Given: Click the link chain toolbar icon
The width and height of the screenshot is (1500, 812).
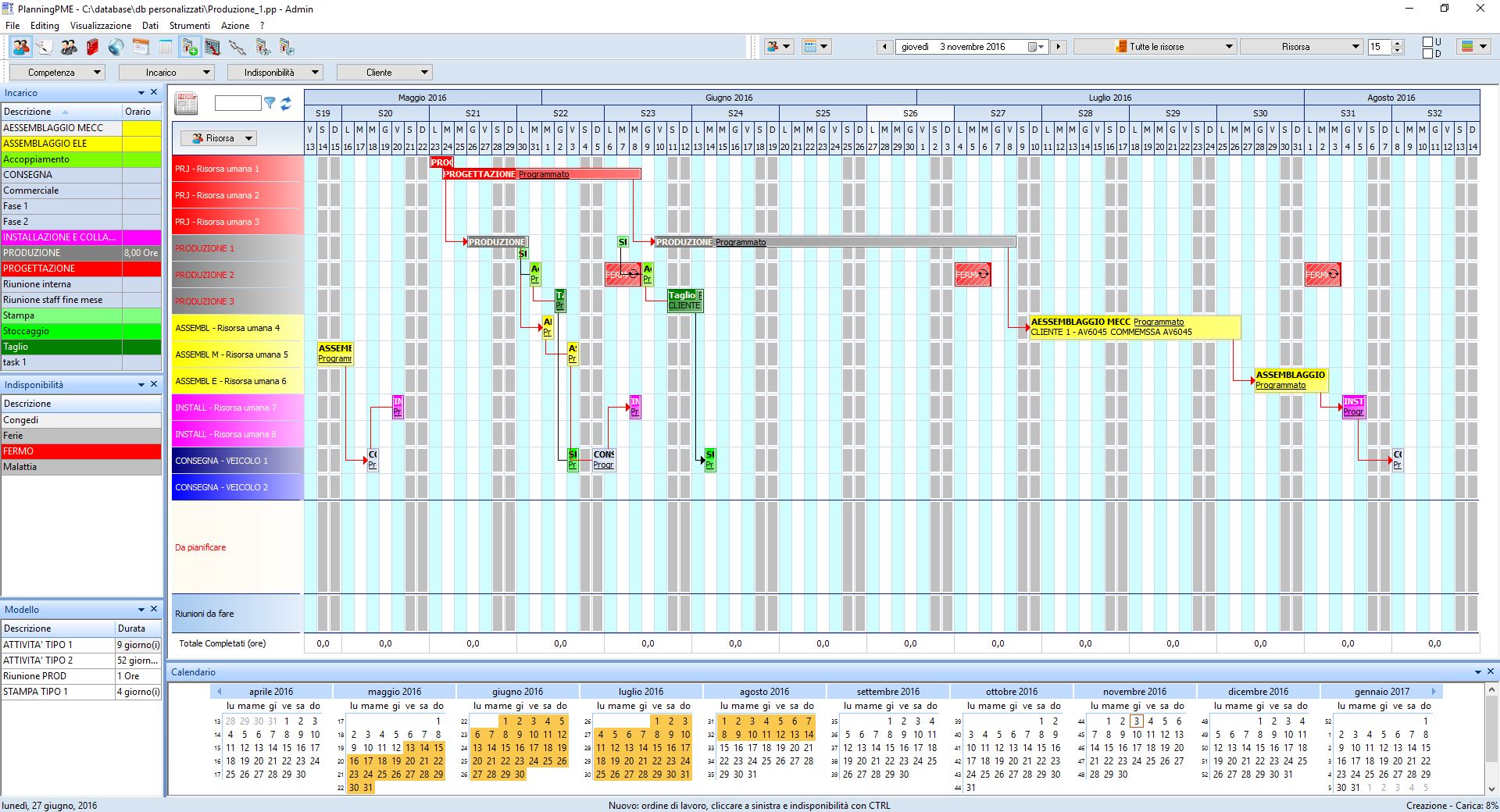Looking at the screenshot, I should (237, 47).
